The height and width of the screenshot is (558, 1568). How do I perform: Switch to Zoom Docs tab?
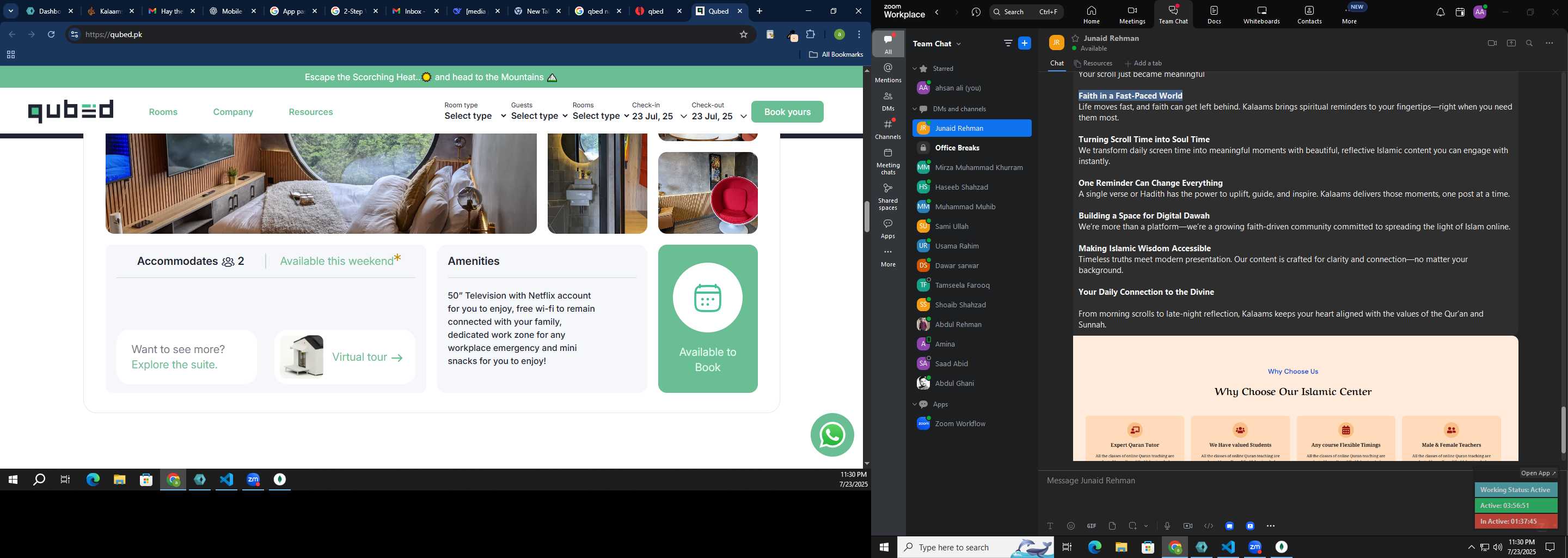click(x=1214, y=15)
